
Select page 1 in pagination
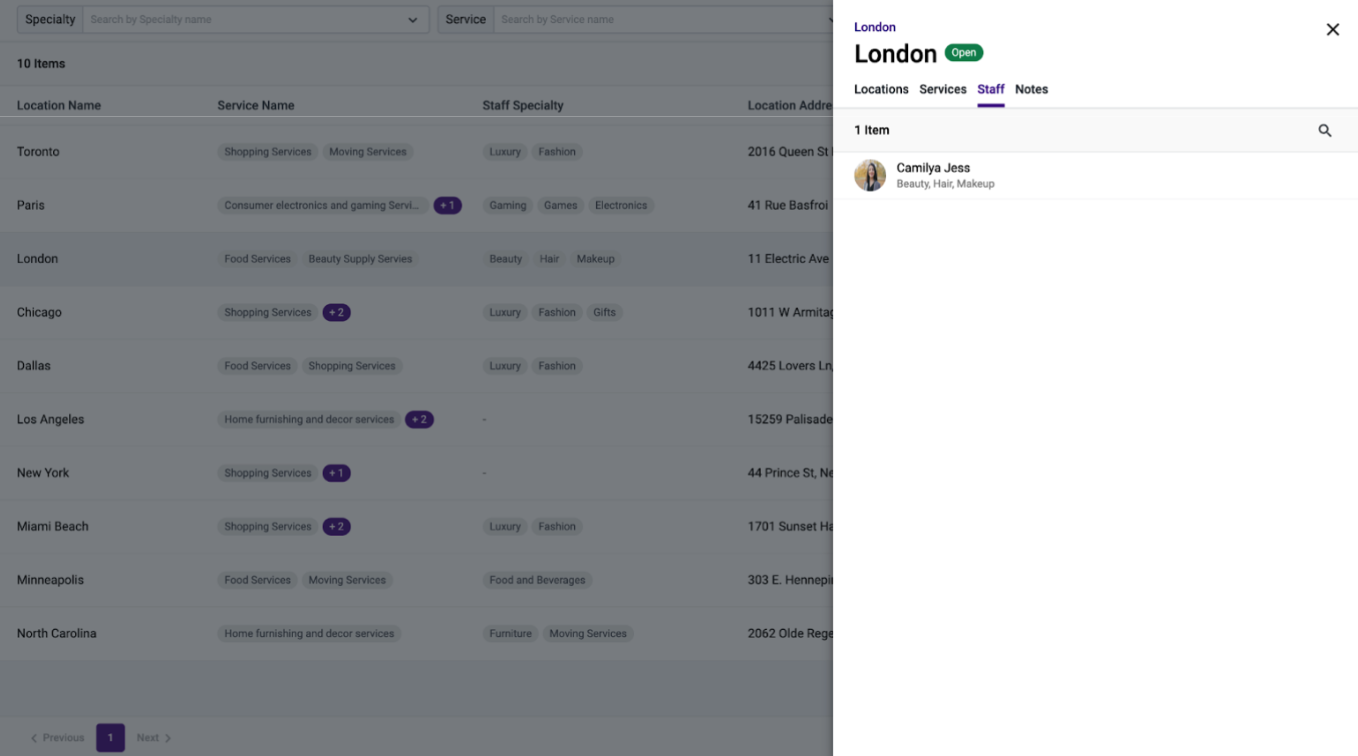coord(110,738)
